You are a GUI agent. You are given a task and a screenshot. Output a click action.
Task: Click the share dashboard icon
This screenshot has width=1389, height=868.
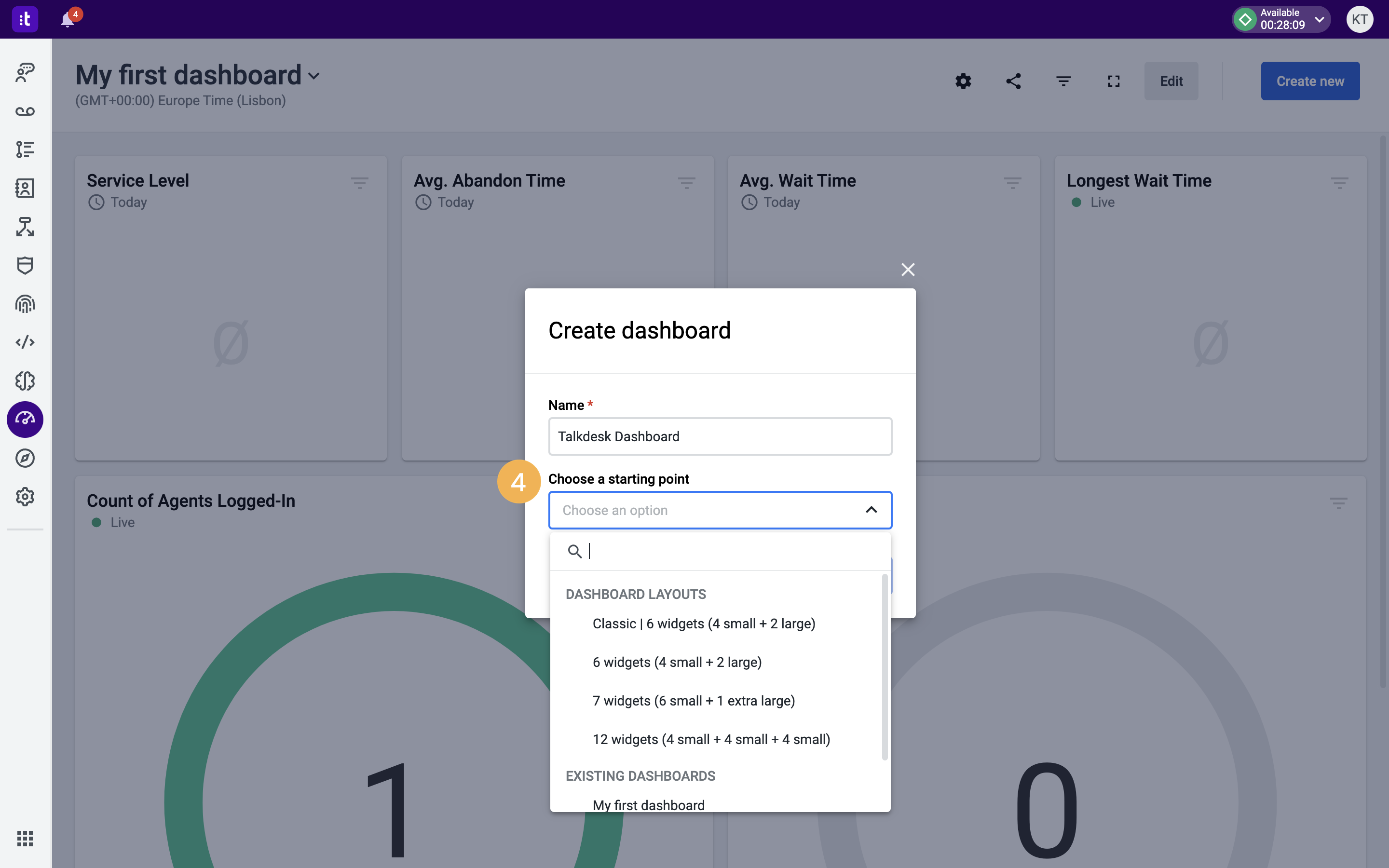pyautogui.click(x=1014, y=81)
